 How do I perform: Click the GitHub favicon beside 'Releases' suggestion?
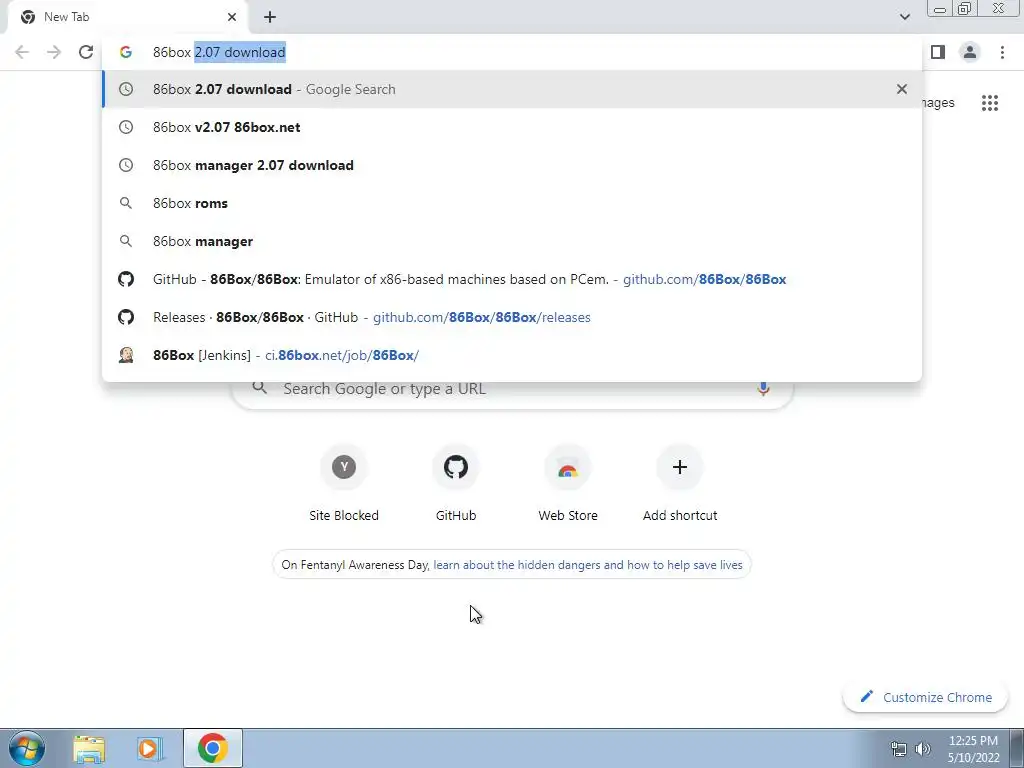125,317
